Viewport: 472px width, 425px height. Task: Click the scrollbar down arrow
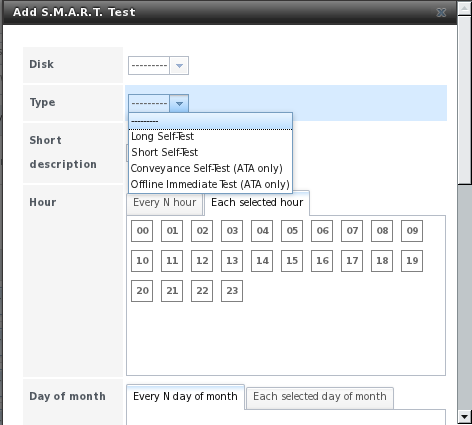[x=464, y=416]
